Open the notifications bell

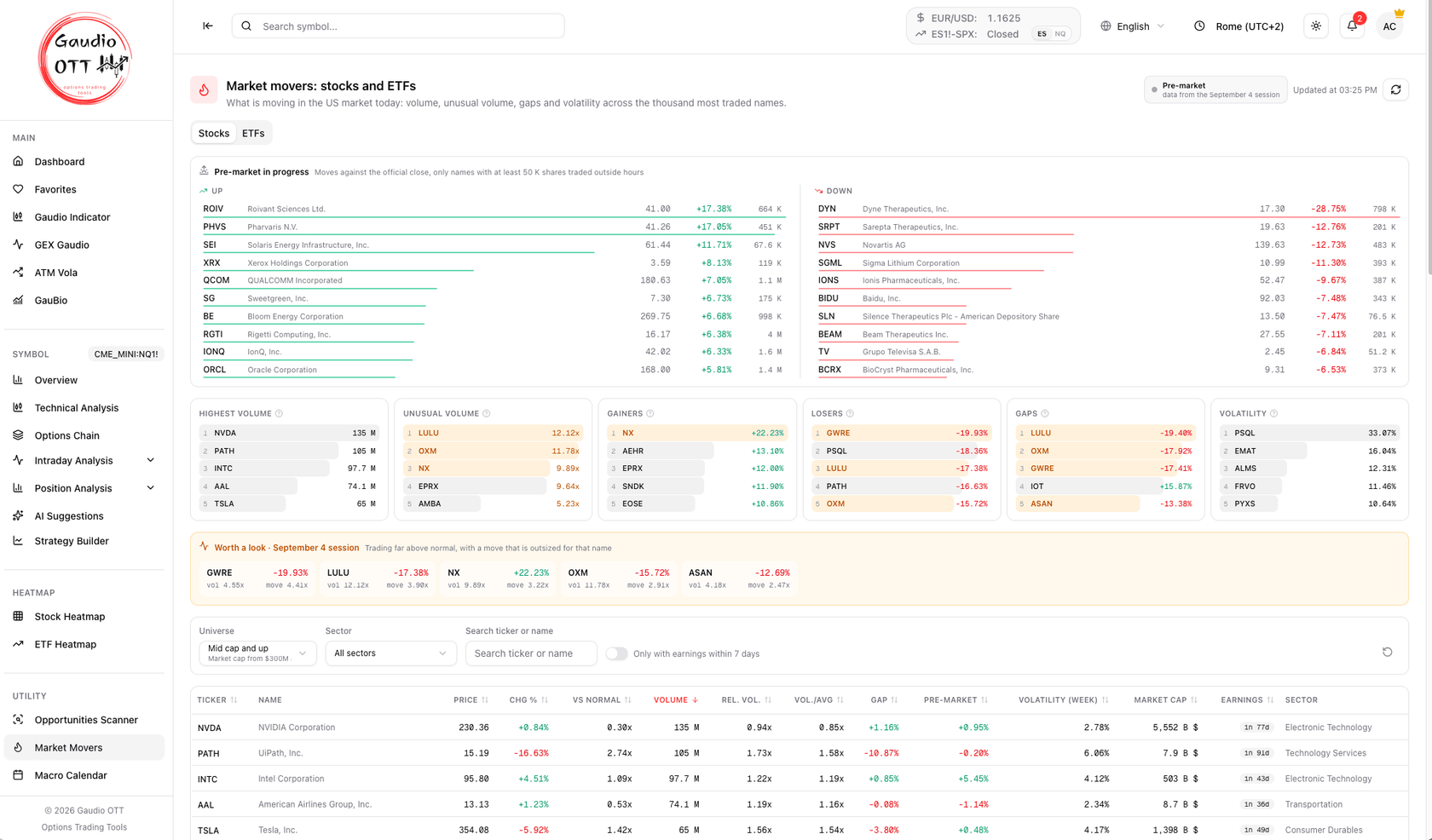(x=1353, y=26)
